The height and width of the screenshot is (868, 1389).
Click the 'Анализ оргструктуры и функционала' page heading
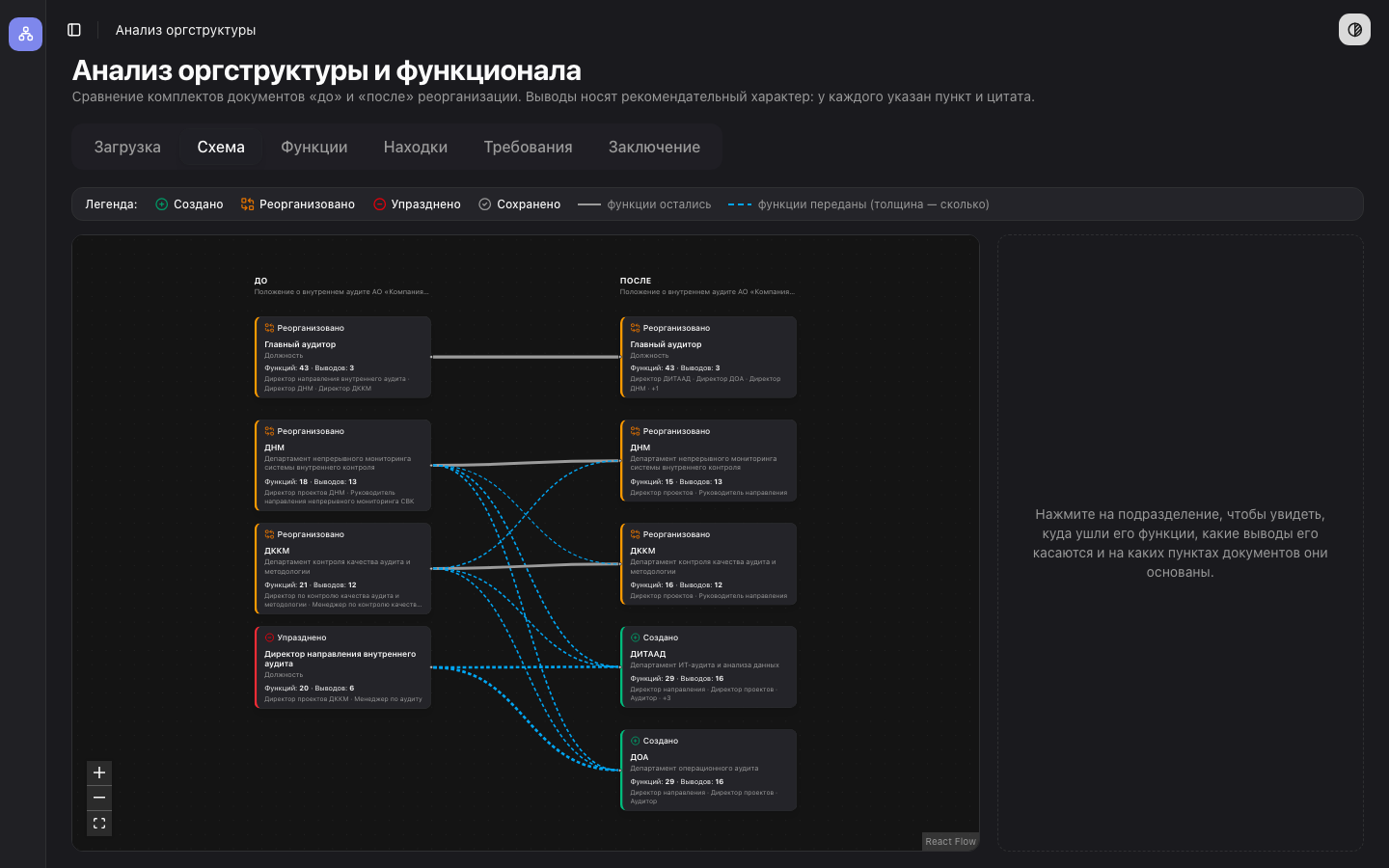pyautogui.click(x=326, y=70)
